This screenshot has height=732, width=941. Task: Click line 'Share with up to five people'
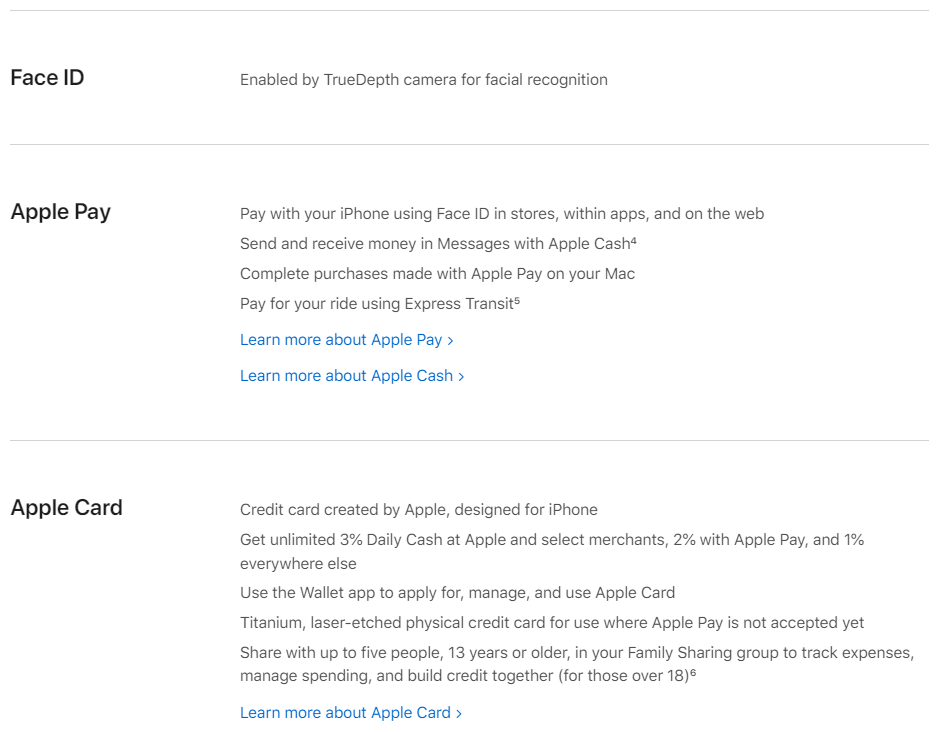[577, 664]
